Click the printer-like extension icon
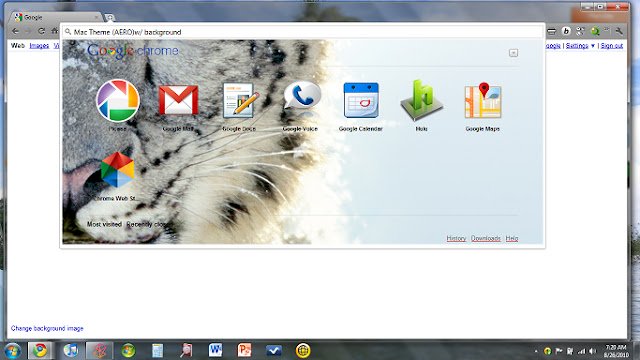Viewport: 640px width, 360px height. click(x=551, y=31)
